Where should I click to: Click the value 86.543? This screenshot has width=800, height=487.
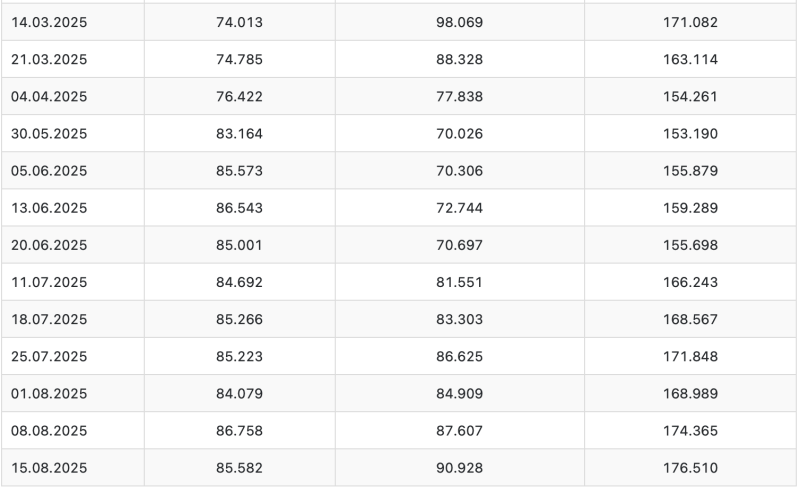point(239,208)
